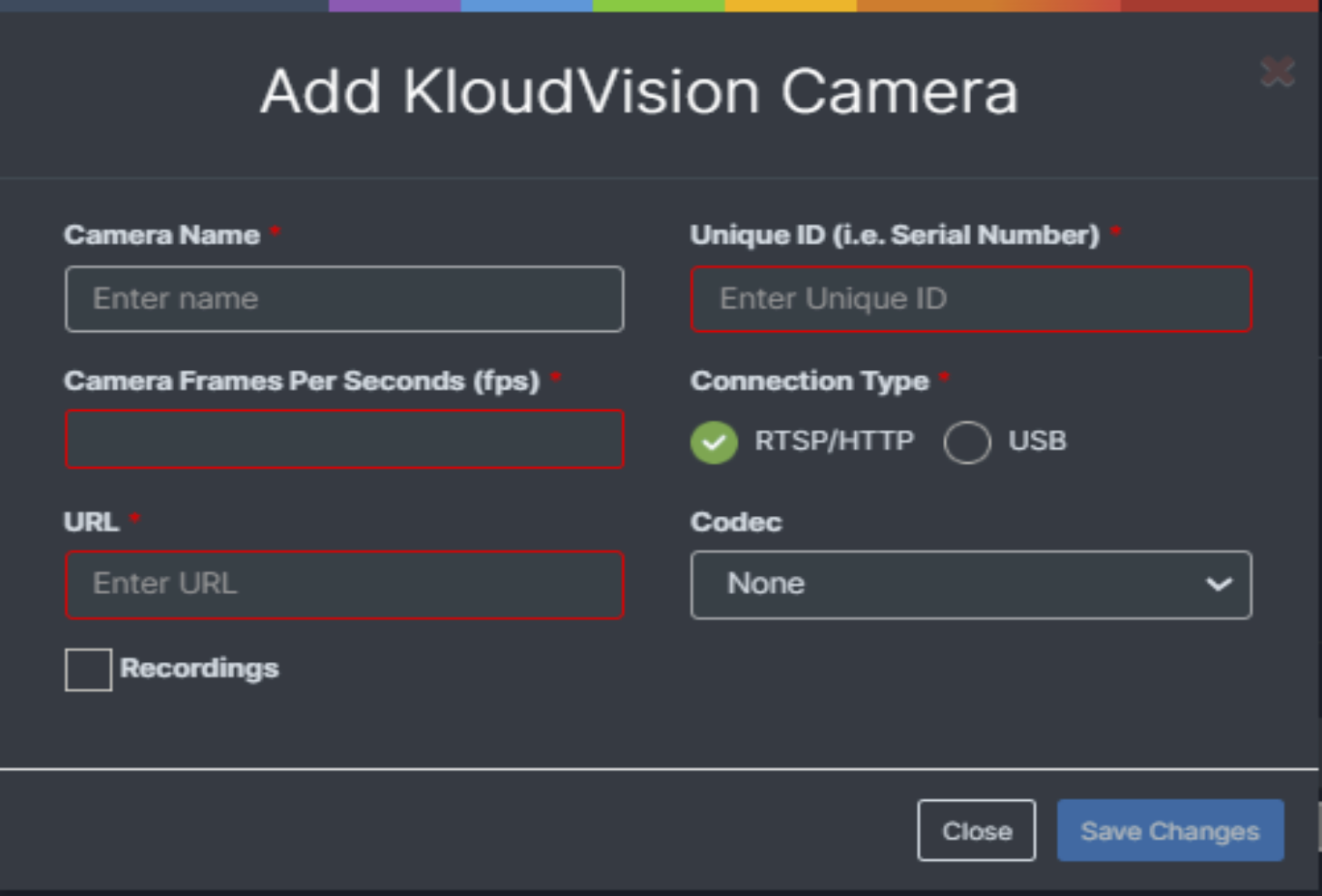Click the chevron arrow in Codec box

pos(1219,584)
